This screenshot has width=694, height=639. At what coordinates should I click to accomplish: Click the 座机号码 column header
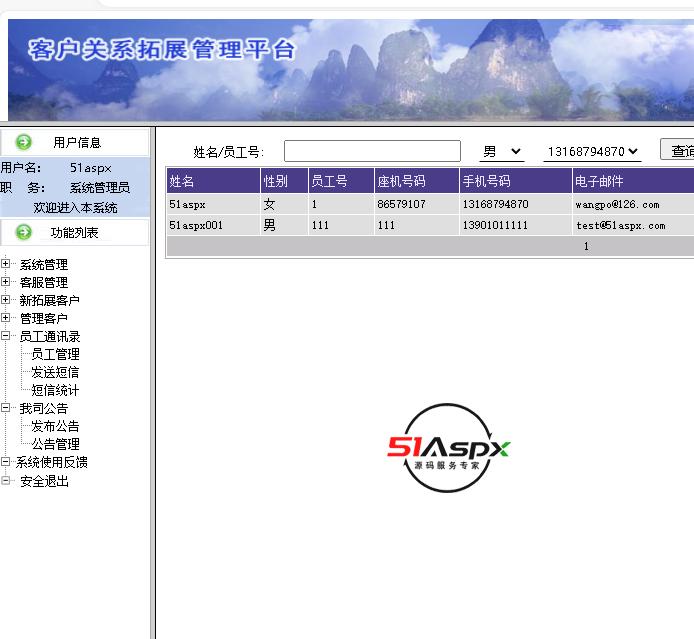point(416,181)
